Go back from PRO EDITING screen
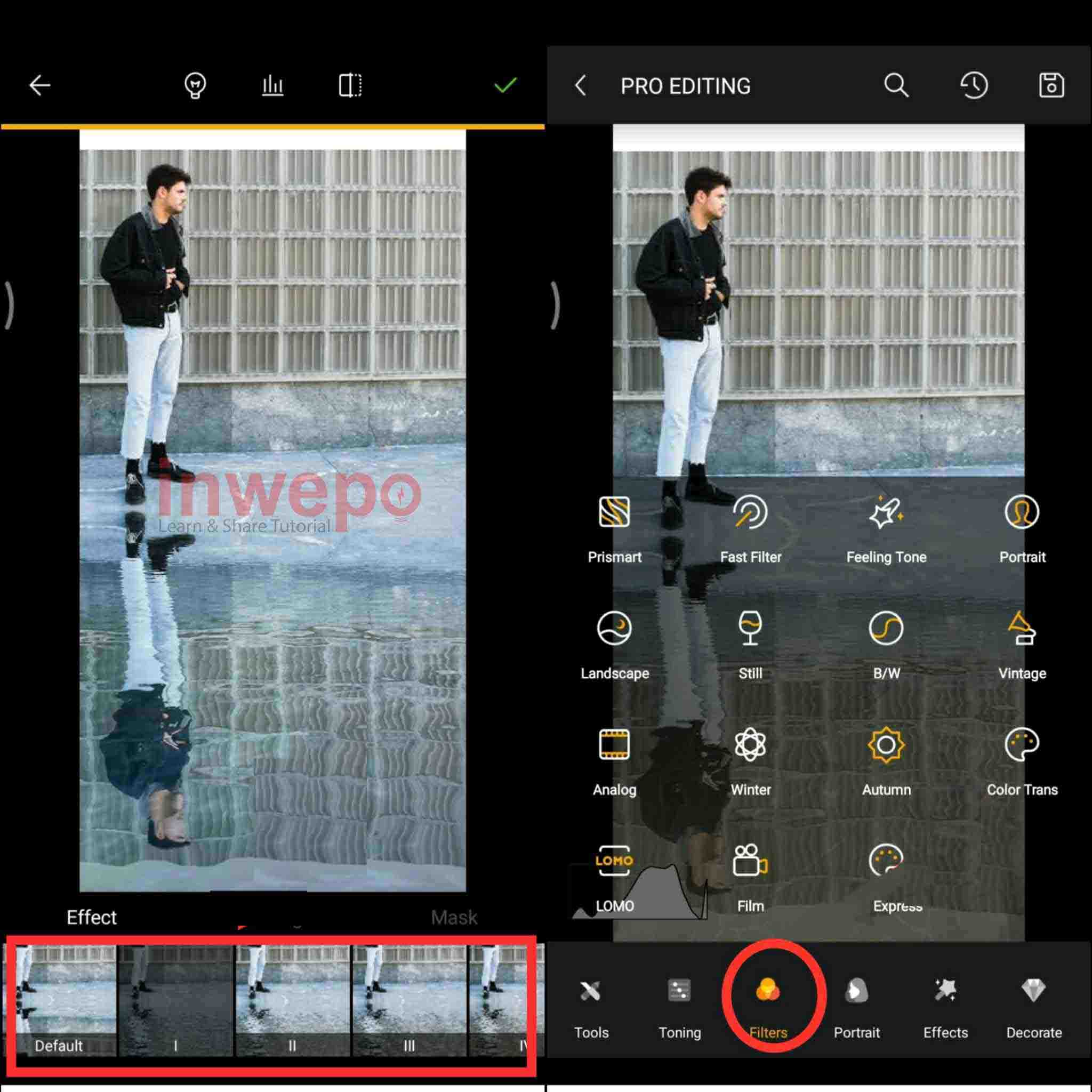This screenshot has width=1092, height=1092. (x=581, y=86)
